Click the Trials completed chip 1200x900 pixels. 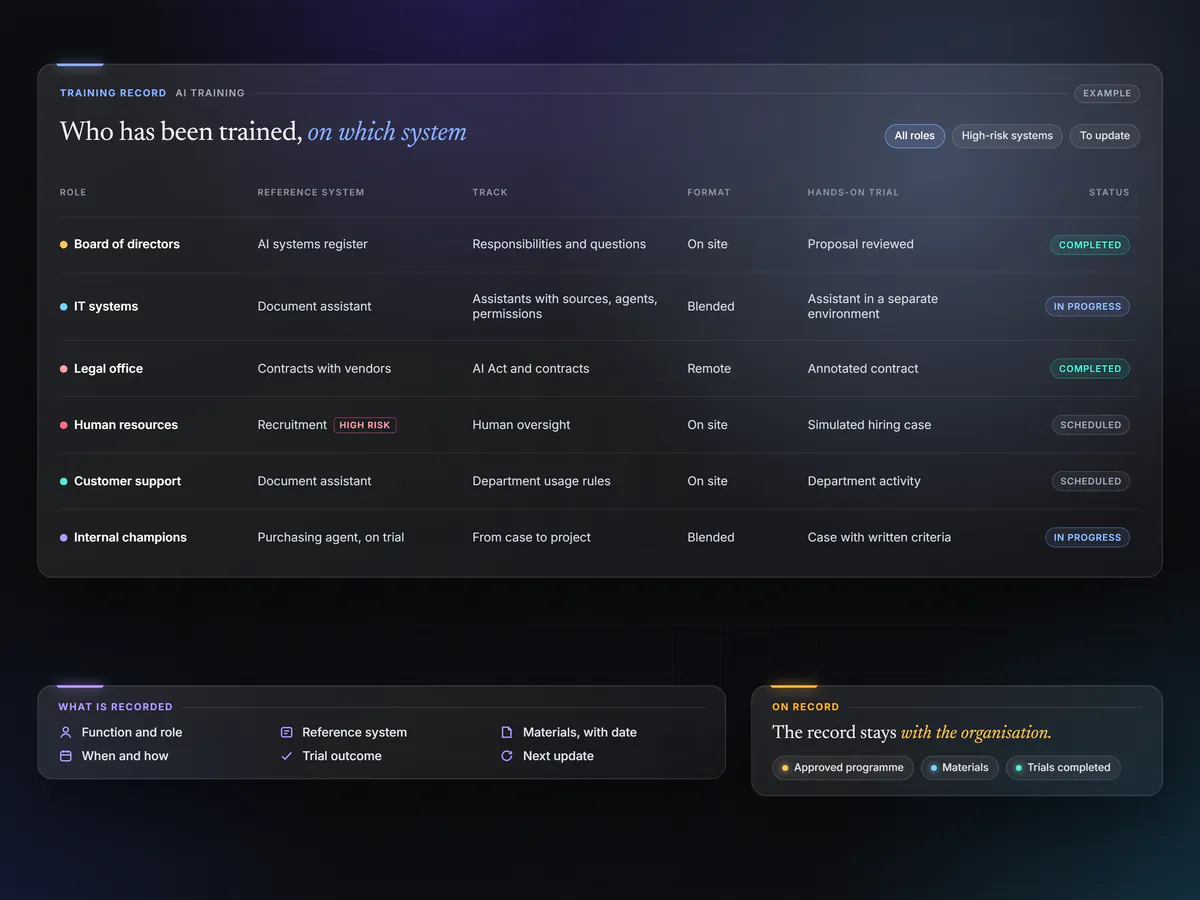coord(1063,768)
